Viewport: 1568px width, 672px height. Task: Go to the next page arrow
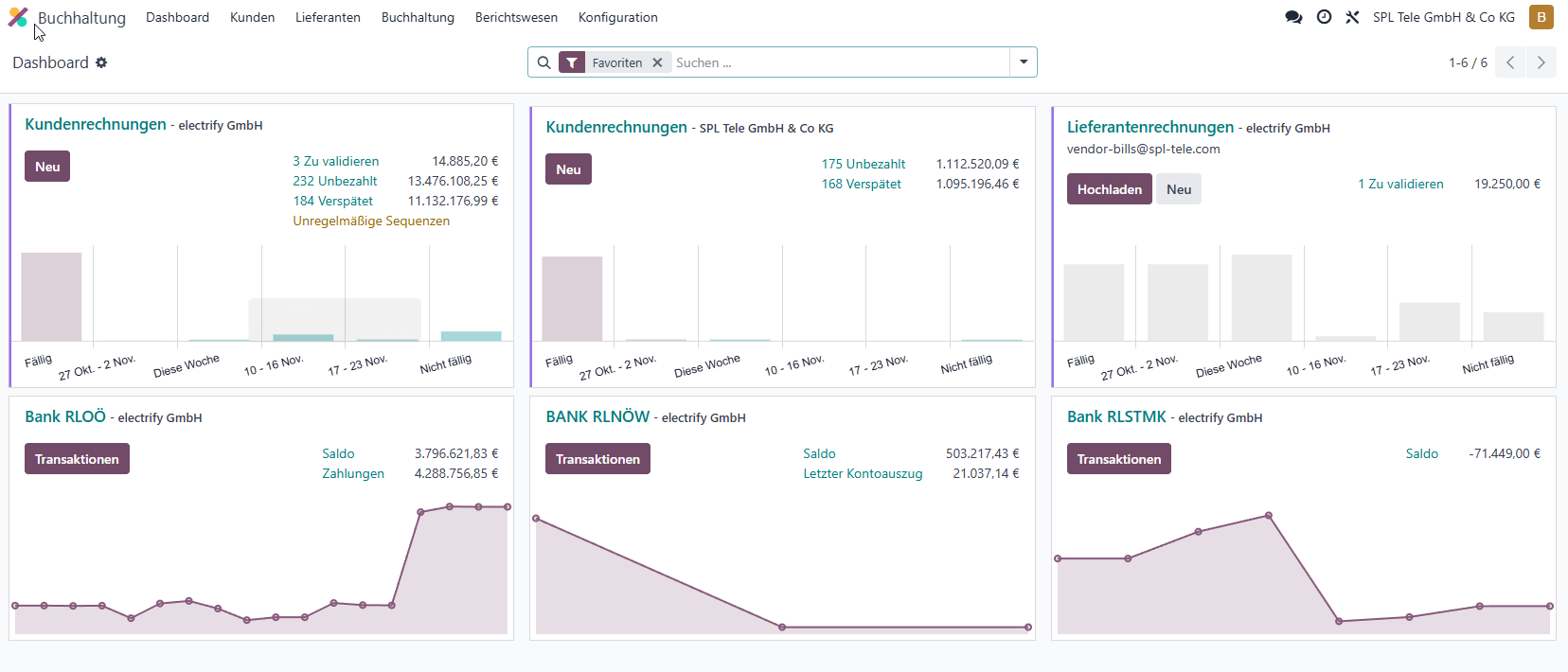coord(1541,62)
